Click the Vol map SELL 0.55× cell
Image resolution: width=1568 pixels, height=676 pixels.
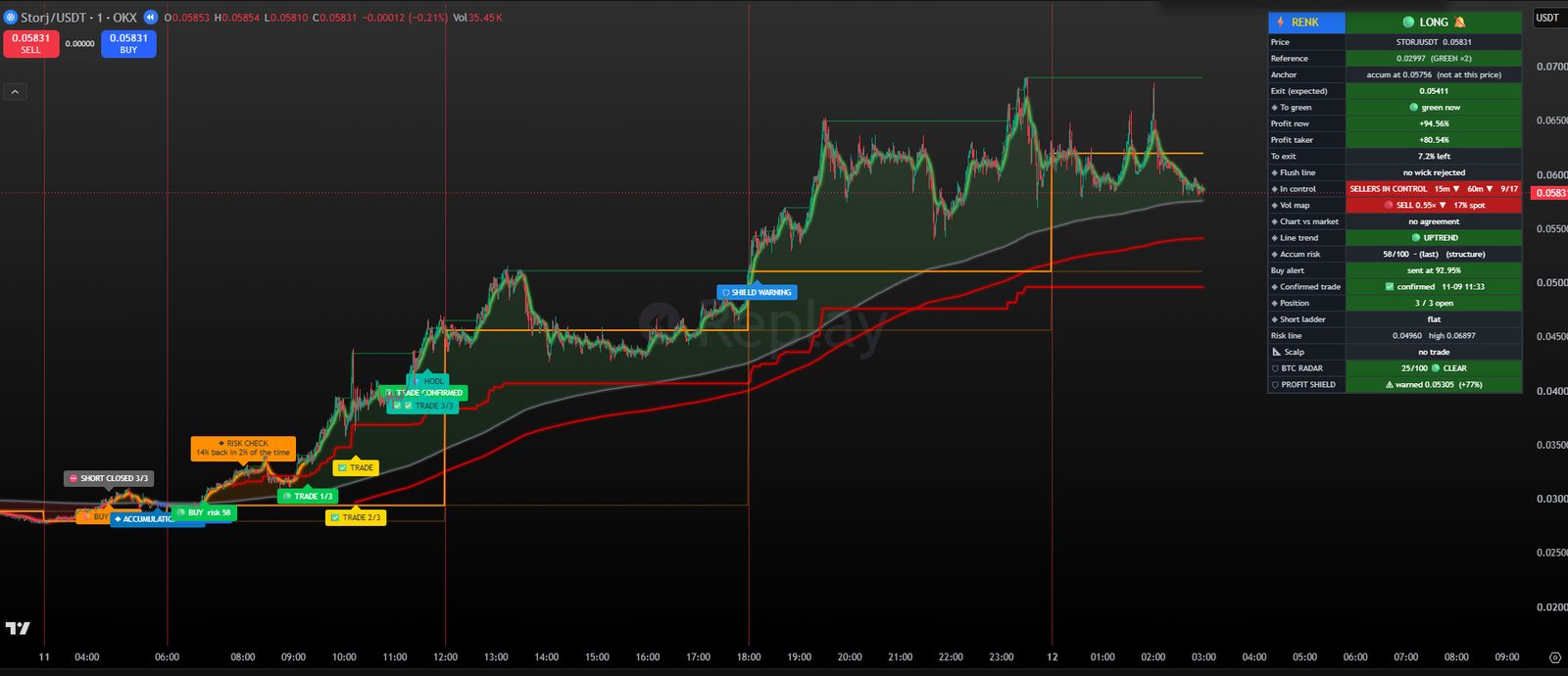tap(1434, 206)
